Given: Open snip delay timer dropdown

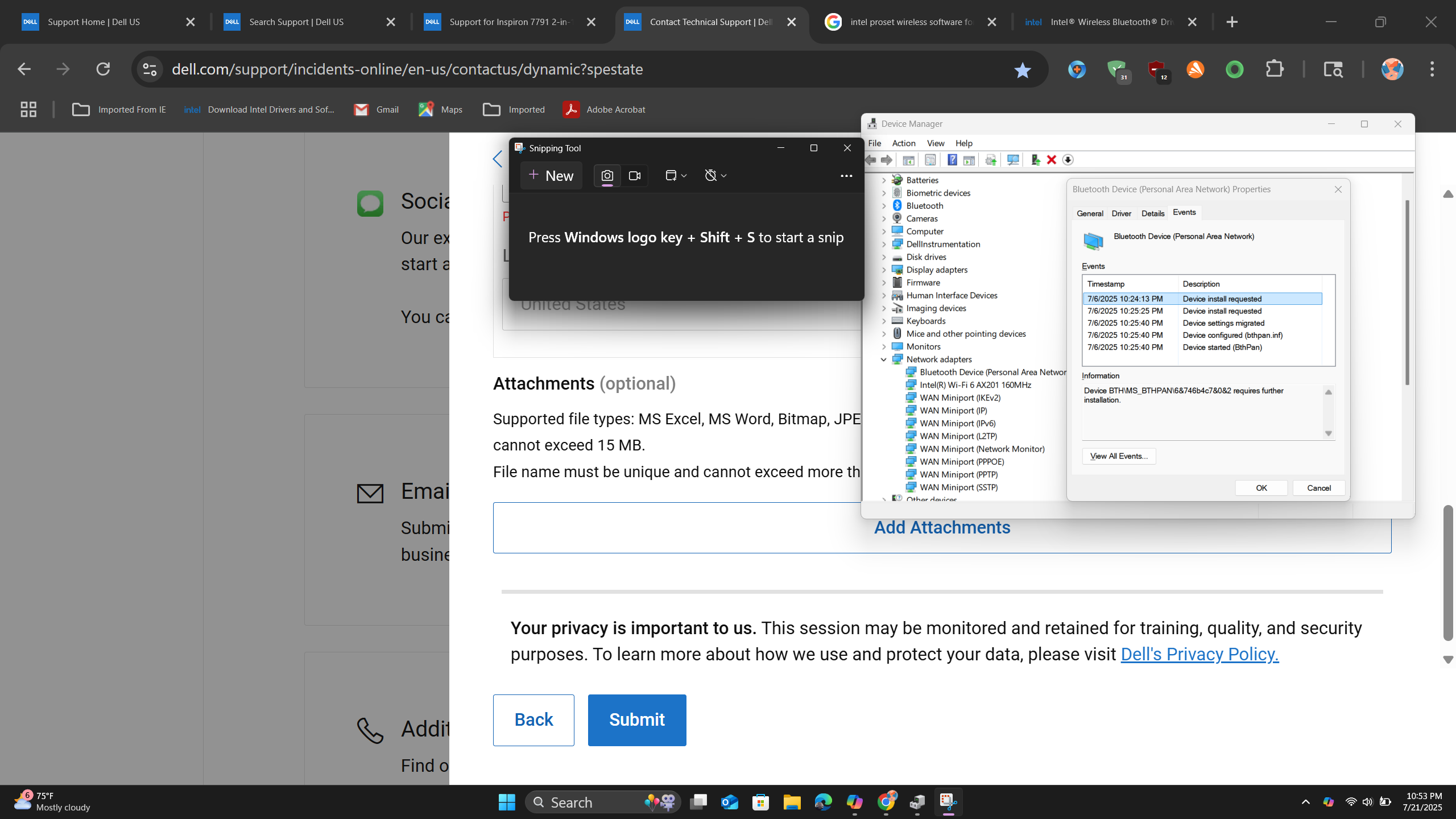Looking at the screenshot, I should tap(715, 176).
